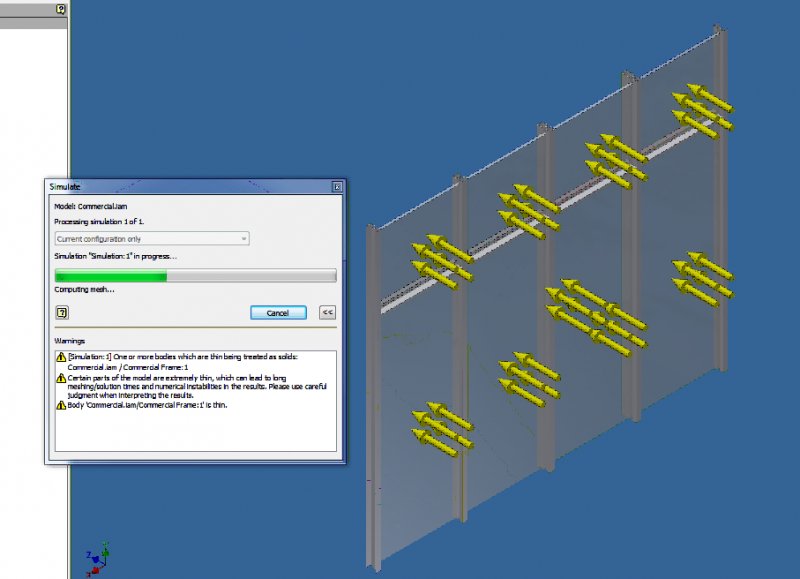Open the Current configuration only dropdown

point(152,239)
